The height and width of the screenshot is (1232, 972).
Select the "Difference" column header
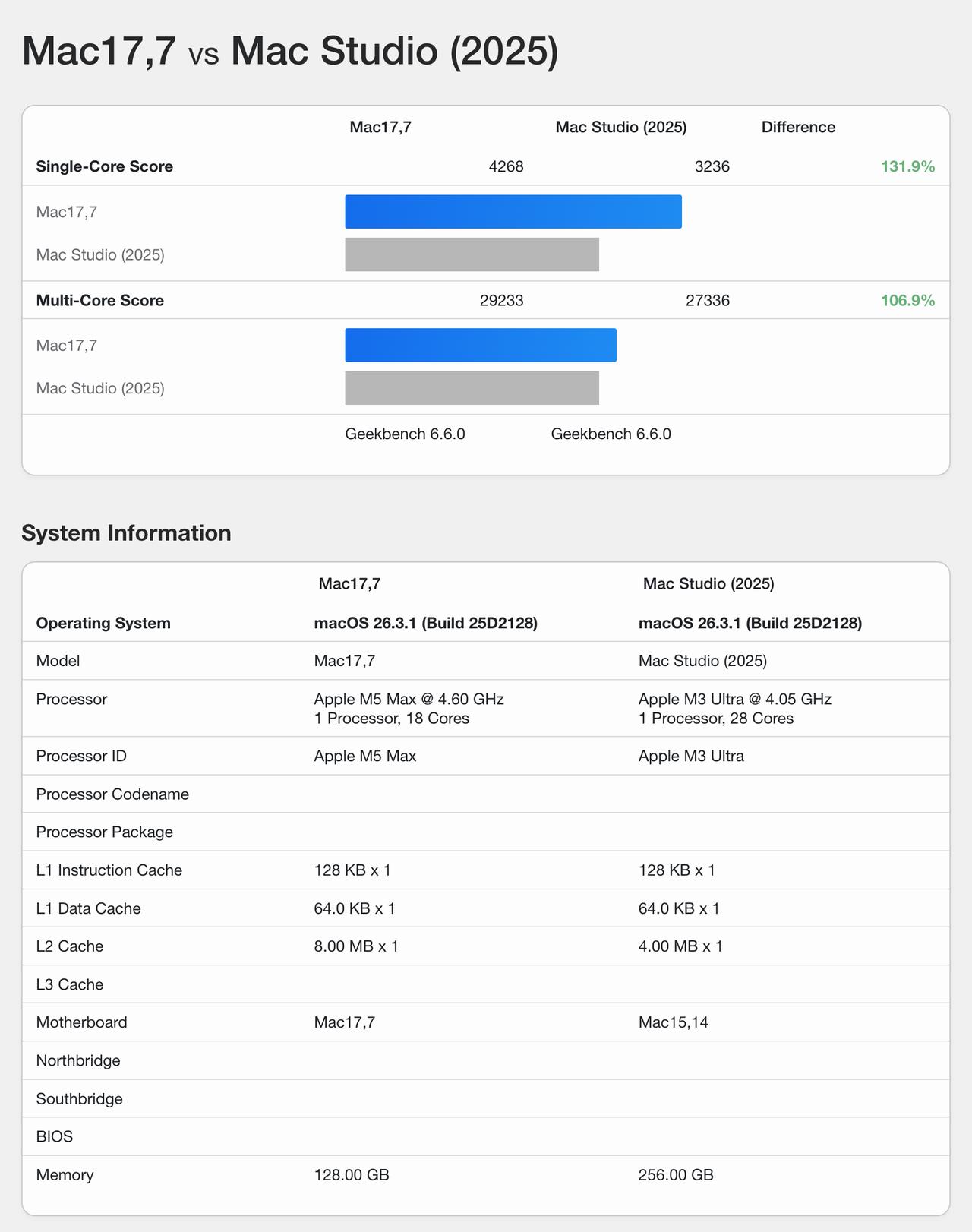pos(798,127)
